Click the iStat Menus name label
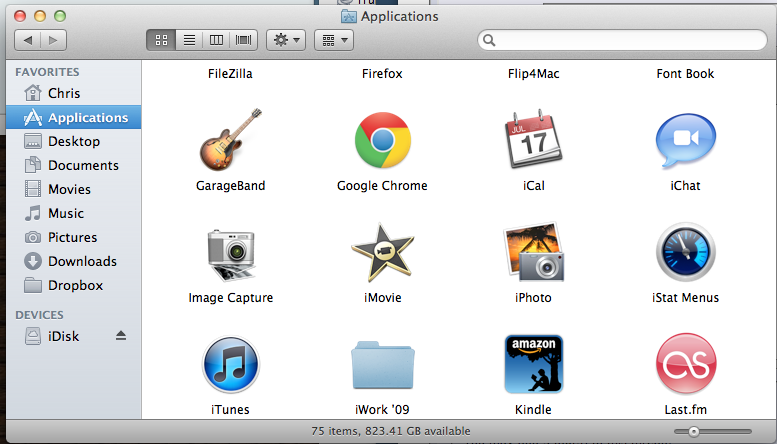Viewport: 777px width, 444px height. 685,298
